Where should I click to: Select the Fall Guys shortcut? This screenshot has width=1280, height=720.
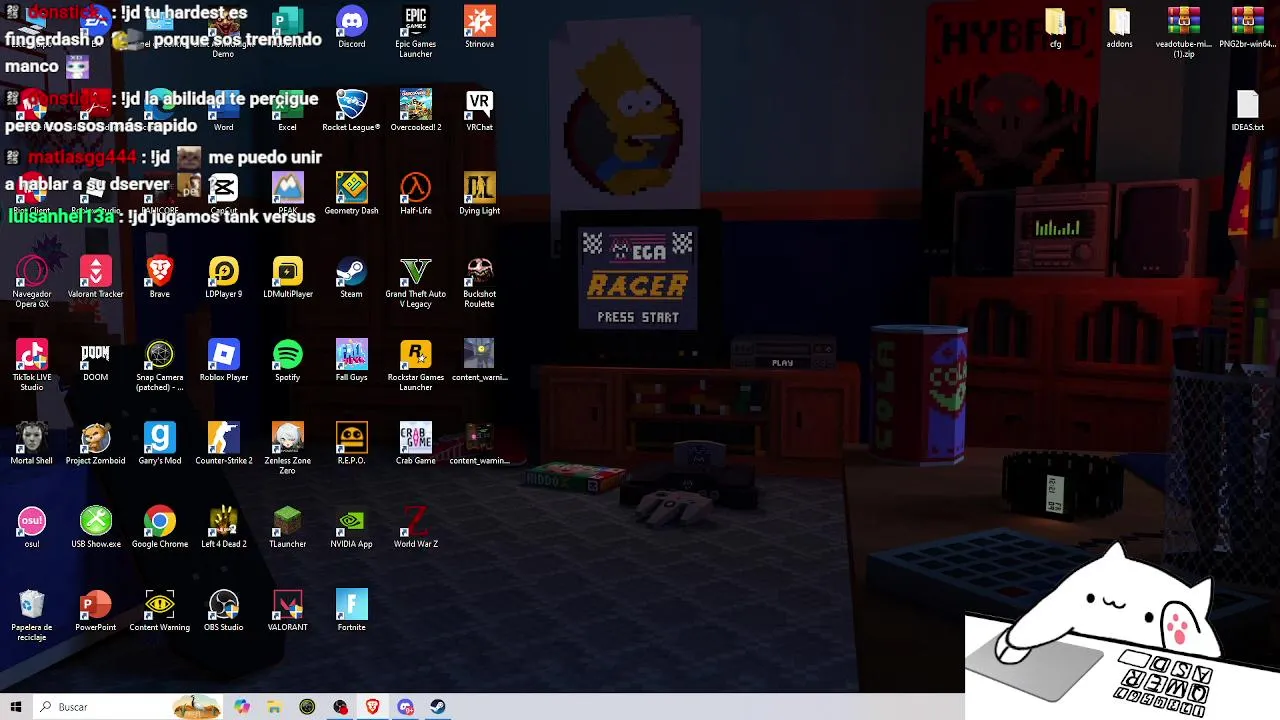coord(351,360)
